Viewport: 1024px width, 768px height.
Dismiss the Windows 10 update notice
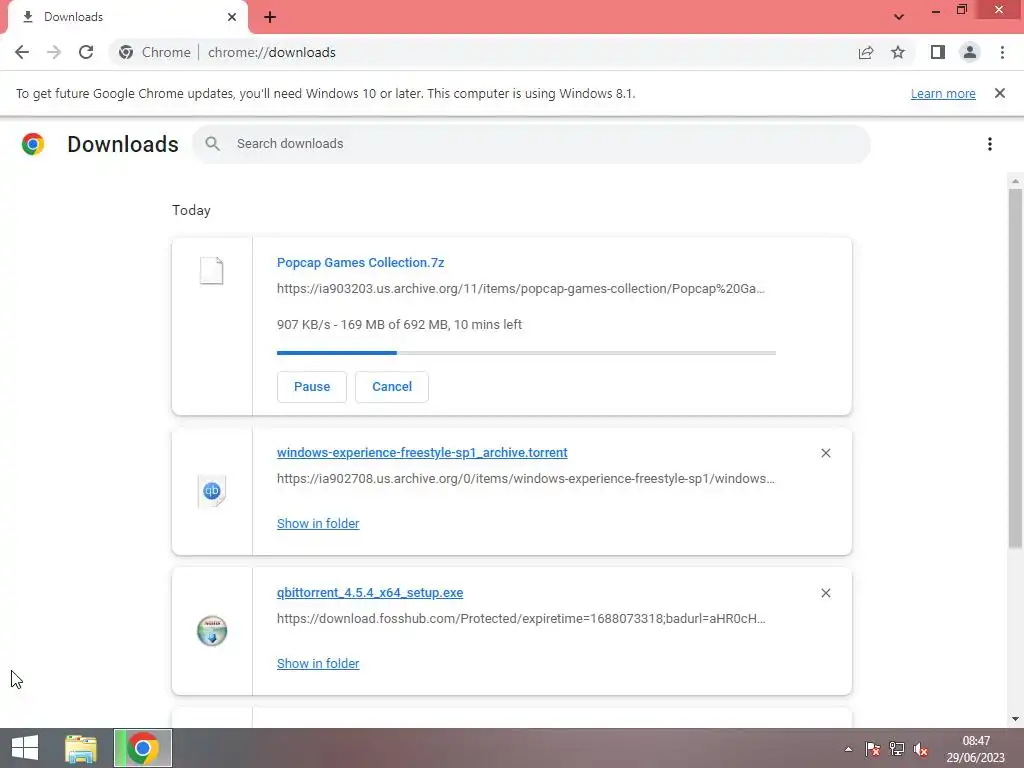[x=999, y=93]
